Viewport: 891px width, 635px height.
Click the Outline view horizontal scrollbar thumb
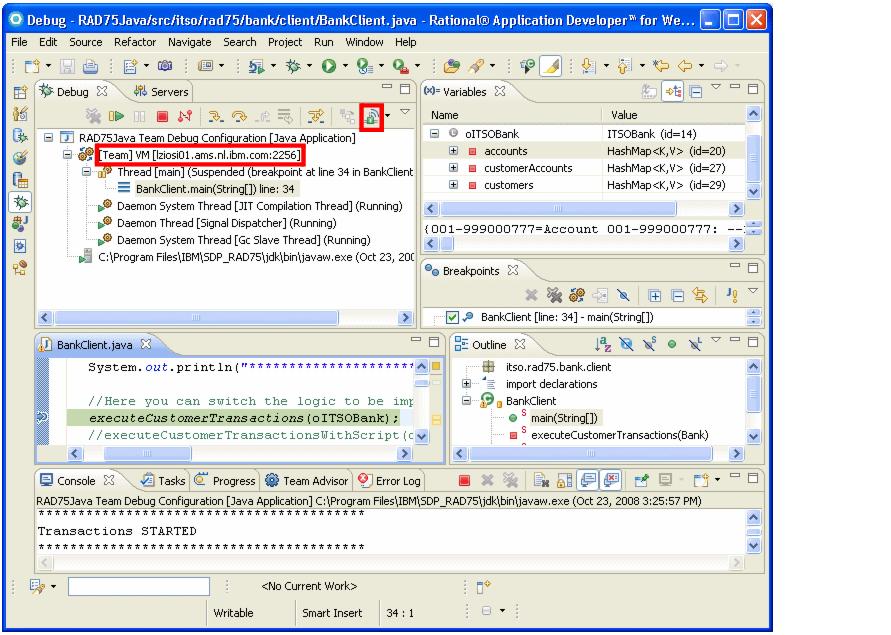[590, 453]
